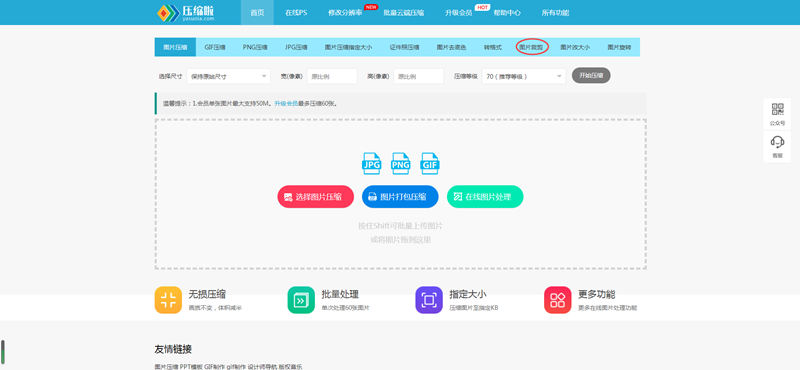Switch to the 图片改大小 tab
This screenshot has width=800, height=370.
575,47
